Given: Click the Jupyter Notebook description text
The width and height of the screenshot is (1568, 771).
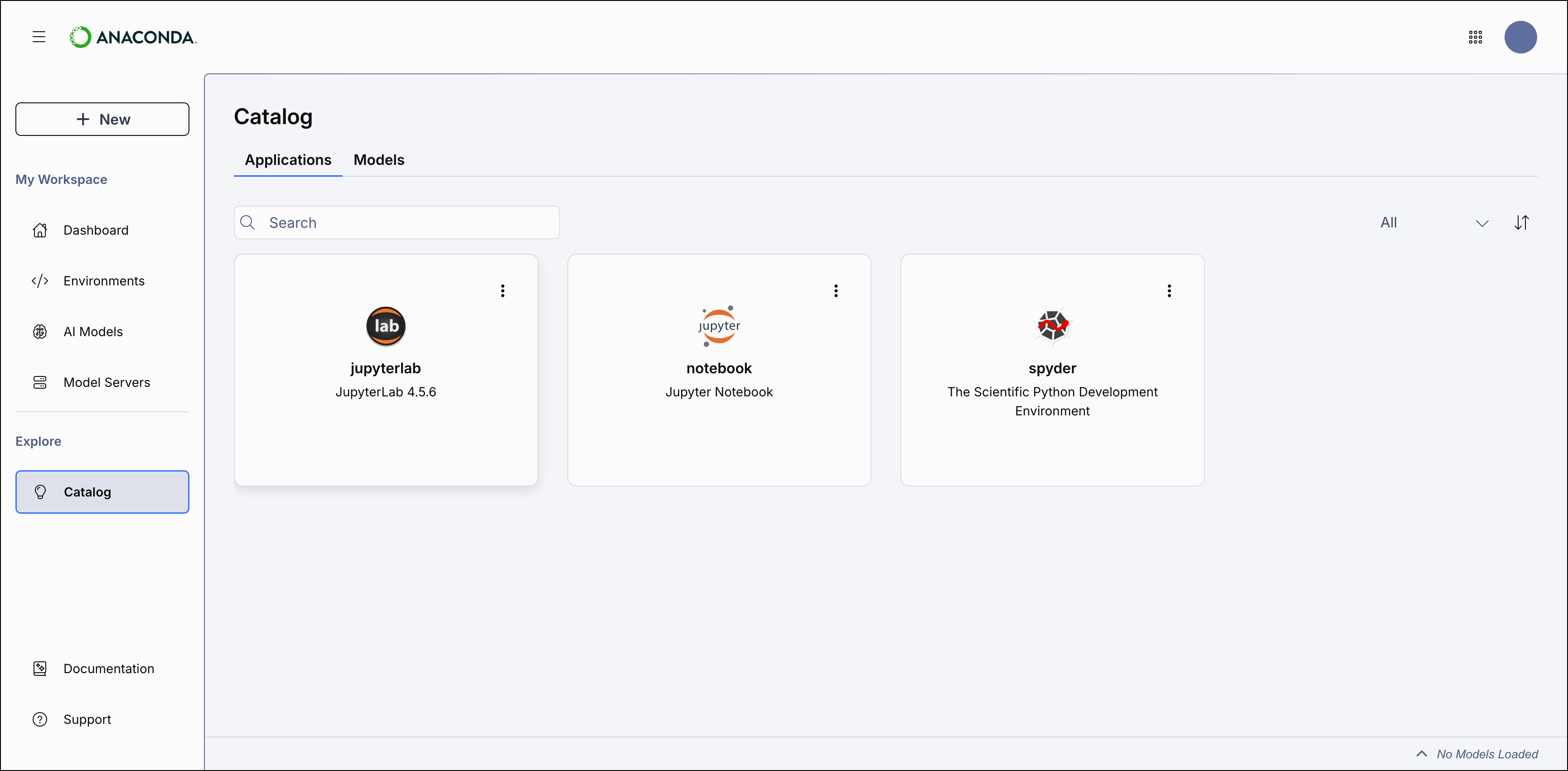Looking at the screenshot, I should click(x=719, y=392).
